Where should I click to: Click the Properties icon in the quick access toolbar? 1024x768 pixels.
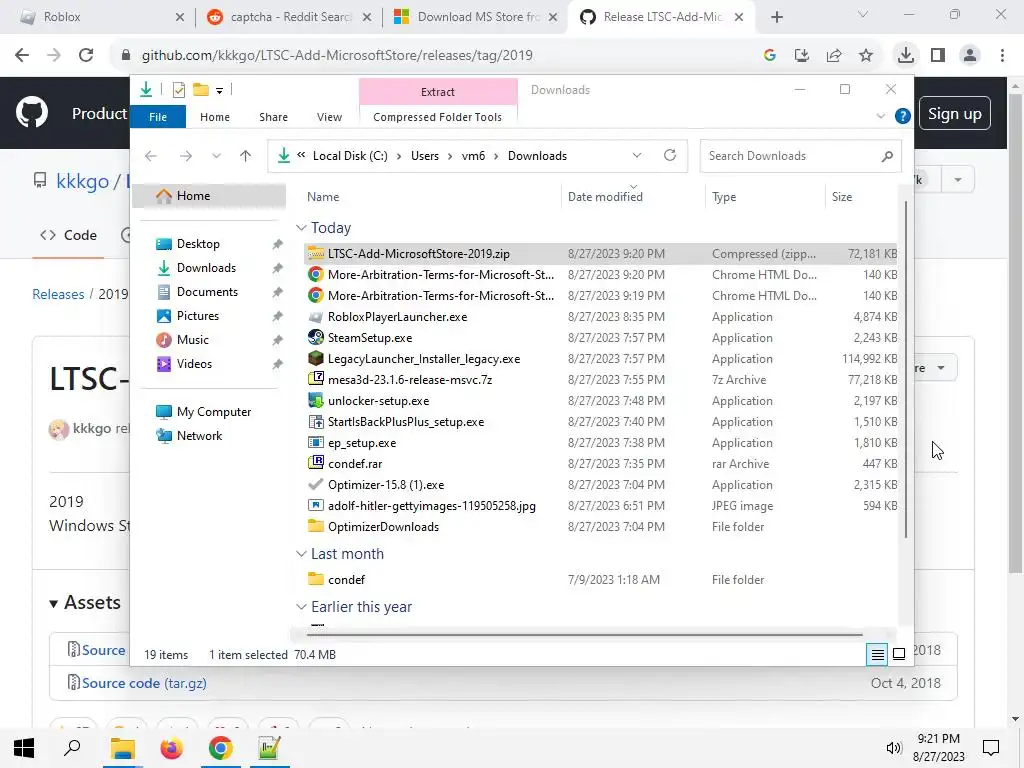pos(178,90)
